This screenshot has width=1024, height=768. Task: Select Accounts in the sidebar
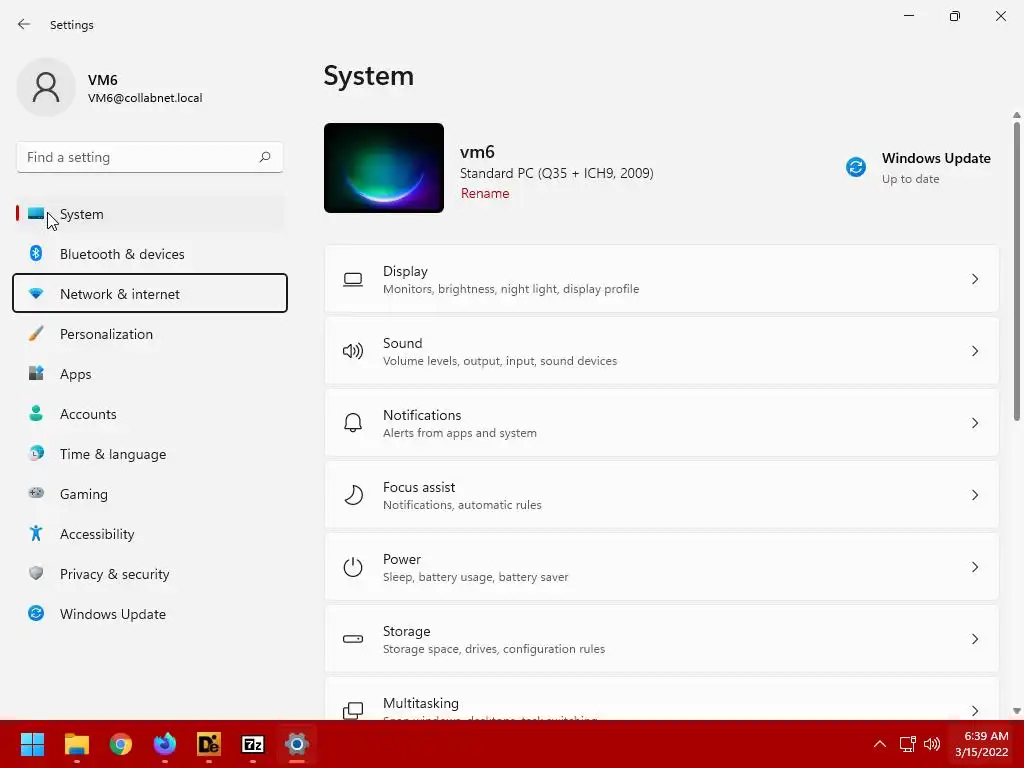point(150,413)
